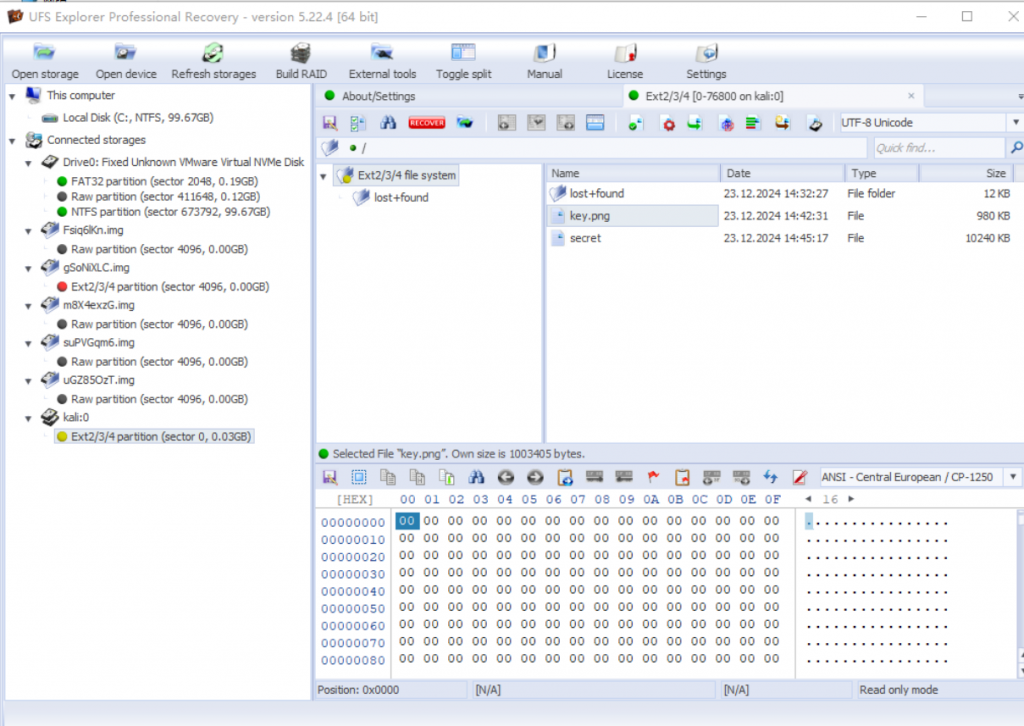Collapse the Drive0 VMware NVMe Disk node
Viewport: 1024px width, 726px height.
(28, 163)
